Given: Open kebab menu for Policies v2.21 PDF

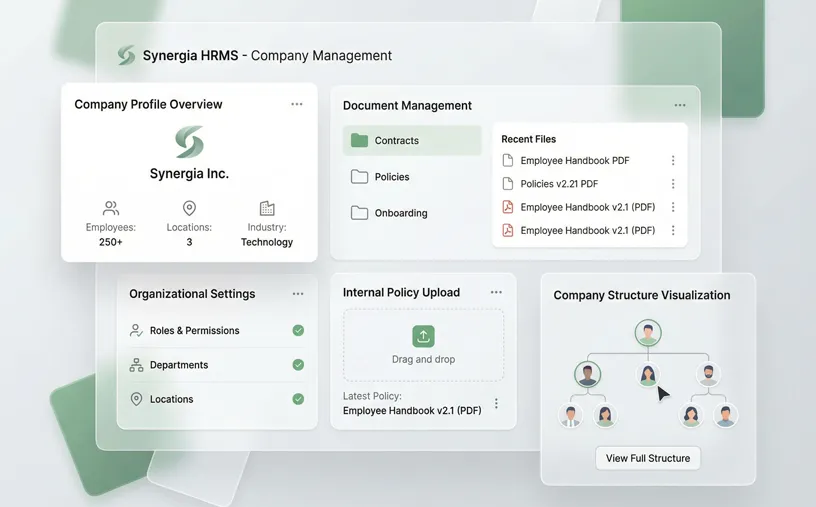Looking at the screenshot, I should [673, 184].
